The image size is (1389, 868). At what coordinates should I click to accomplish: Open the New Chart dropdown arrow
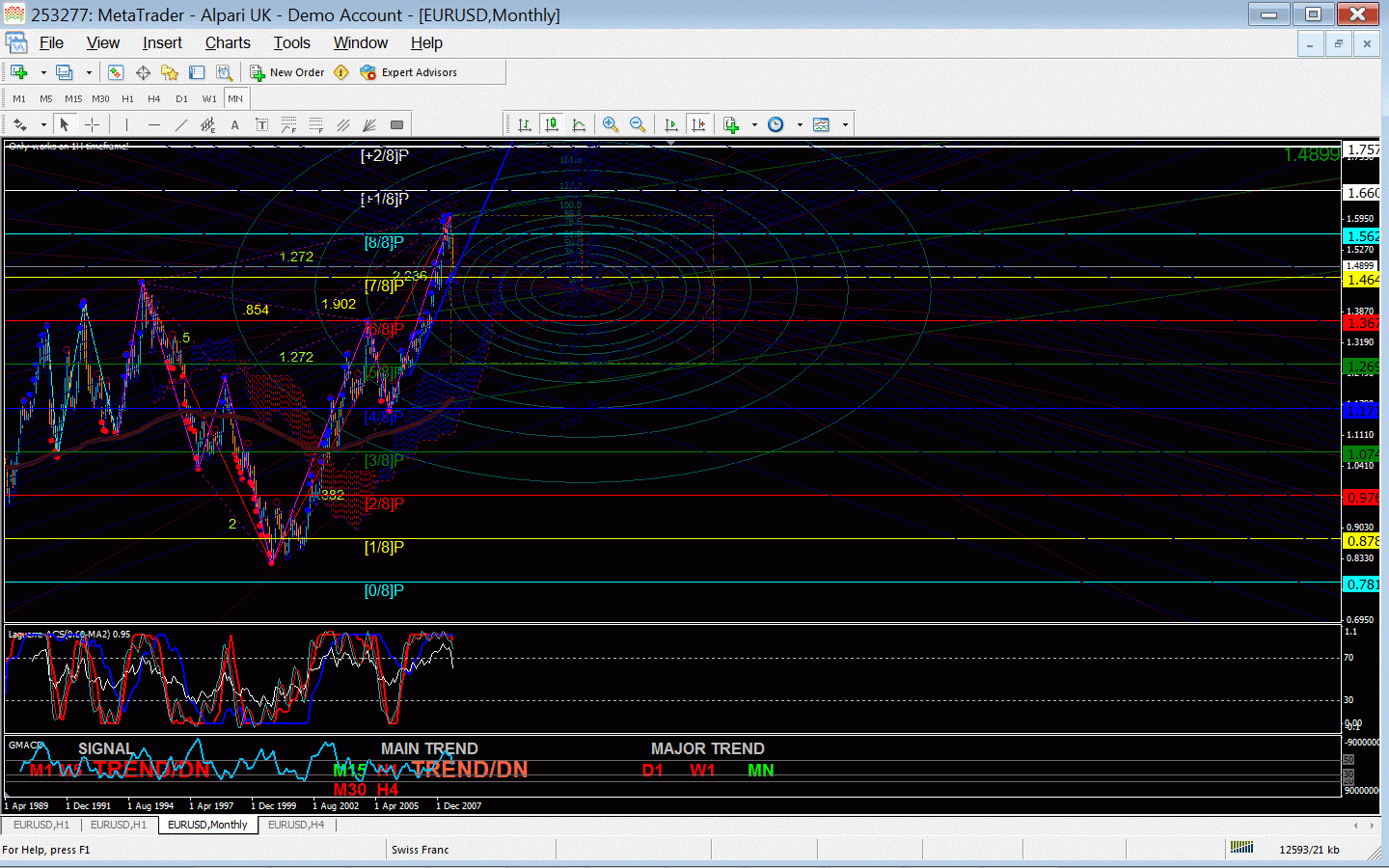click(43, 72)
